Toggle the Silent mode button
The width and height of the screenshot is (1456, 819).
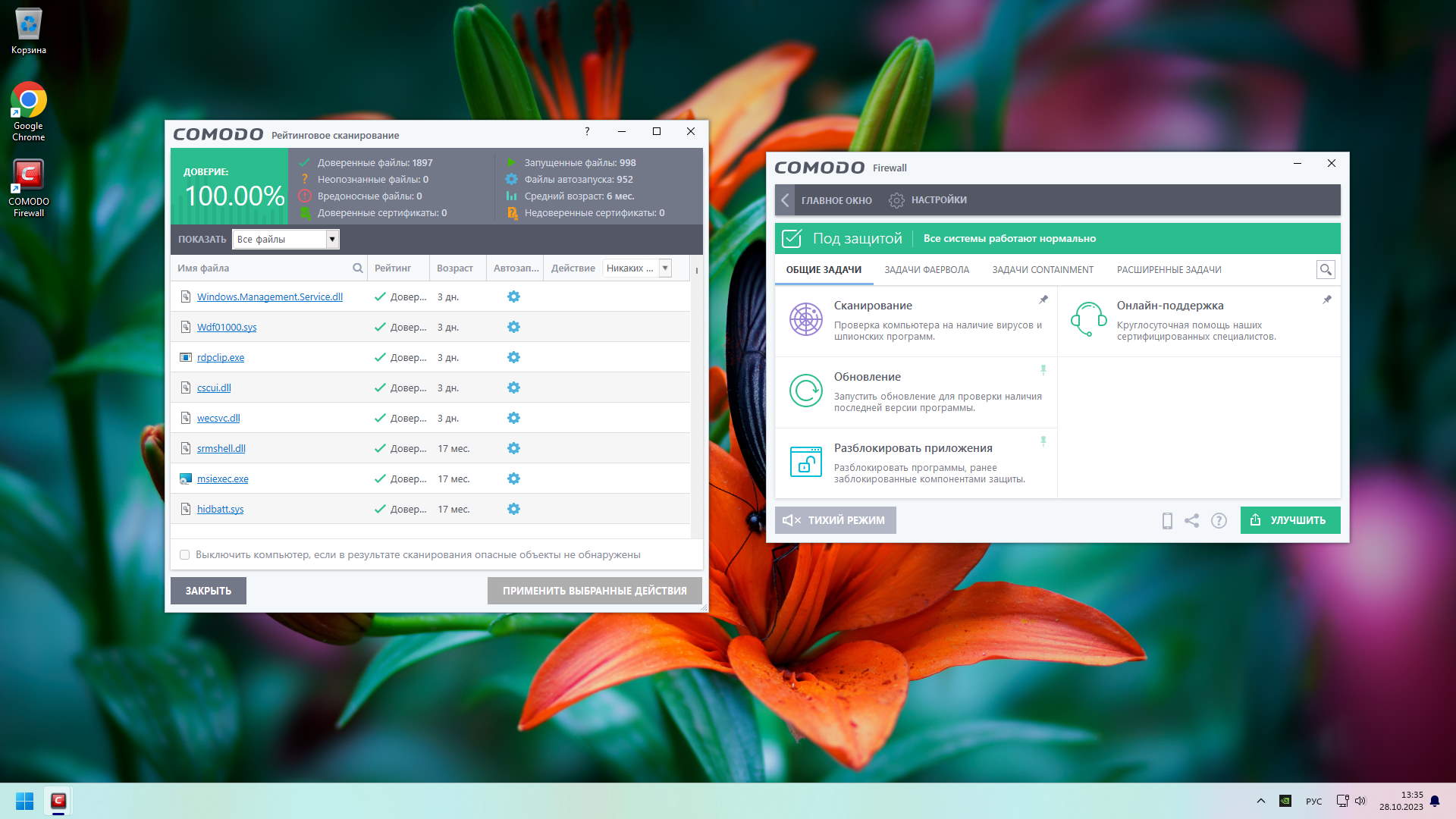tap(835, 520)
